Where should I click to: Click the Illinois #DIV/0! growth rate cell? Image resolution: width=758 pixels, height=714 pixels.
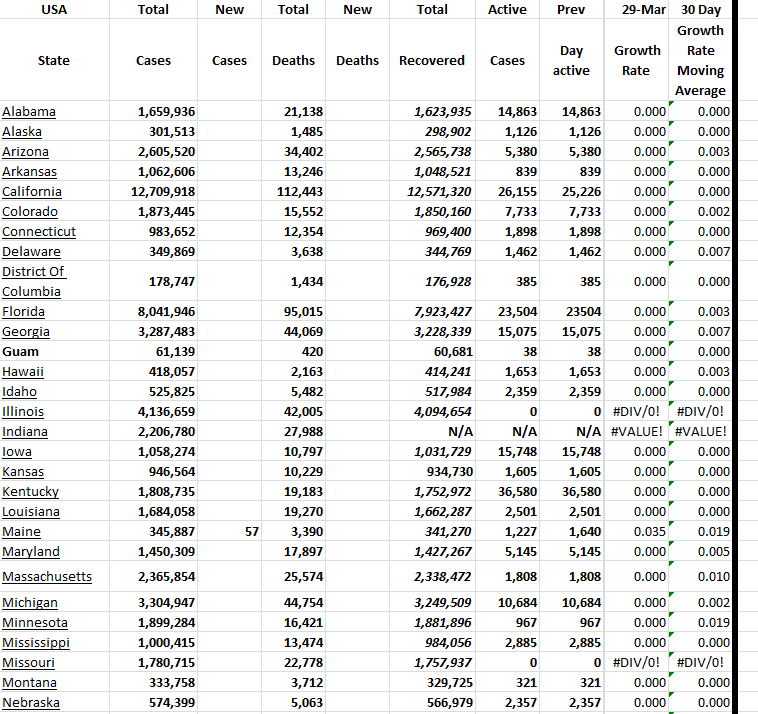tap(636, 412)
